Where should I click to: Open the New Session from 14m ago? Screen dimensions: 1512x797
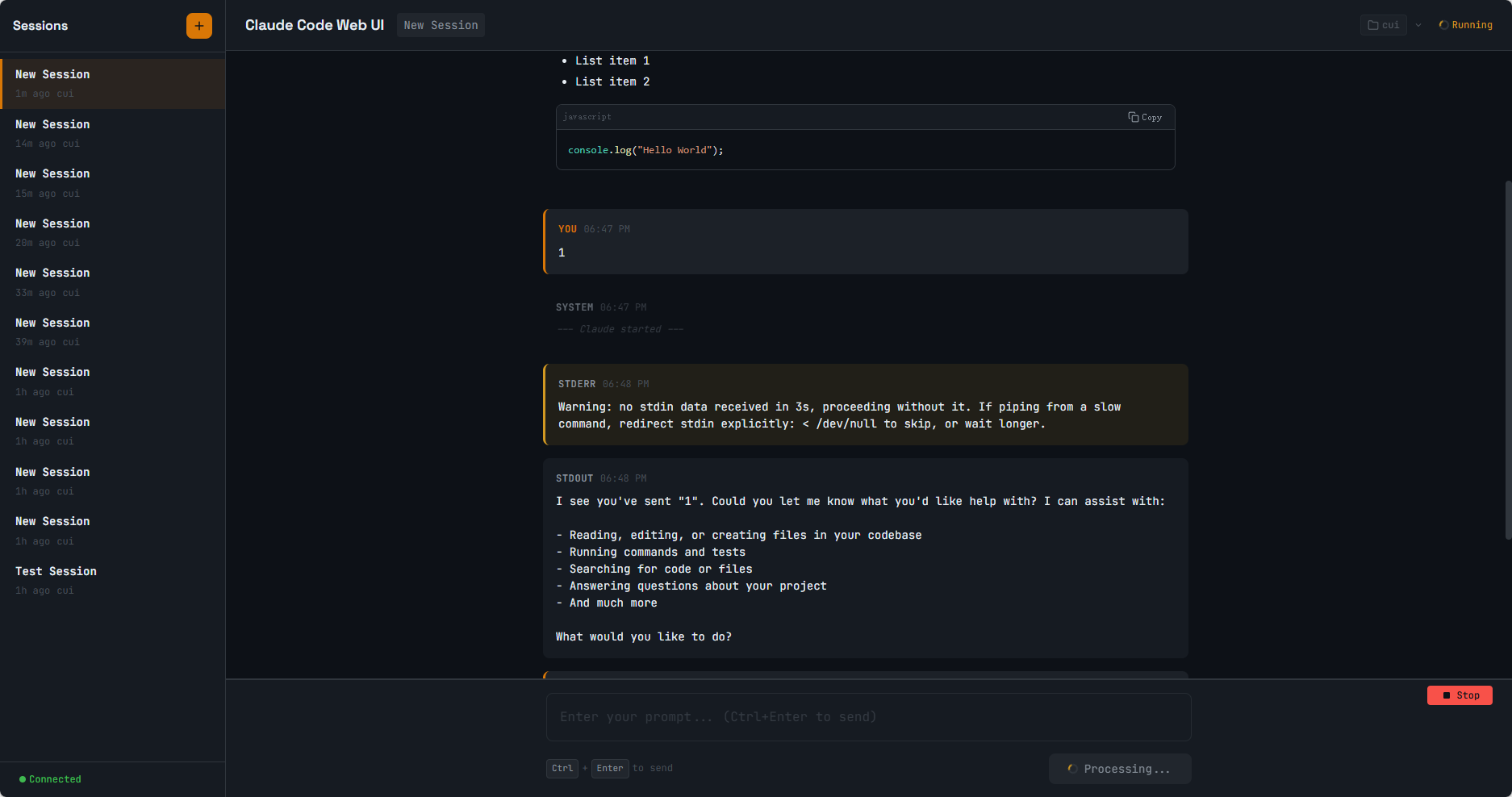point(113,134)
